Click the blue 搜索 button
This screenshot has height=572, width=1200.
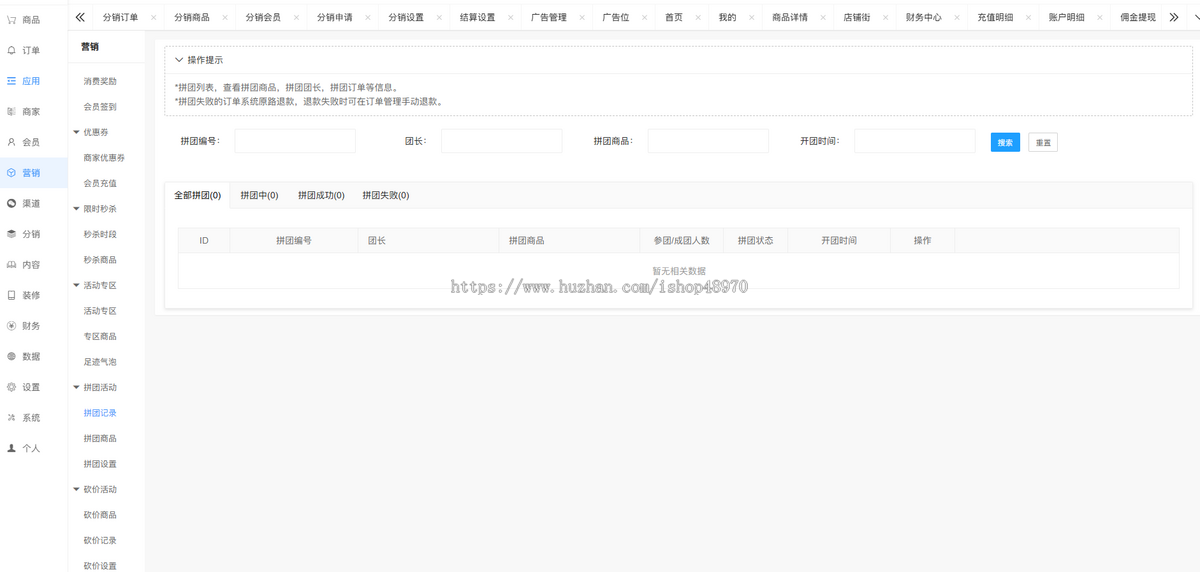tap(1005, 142)
